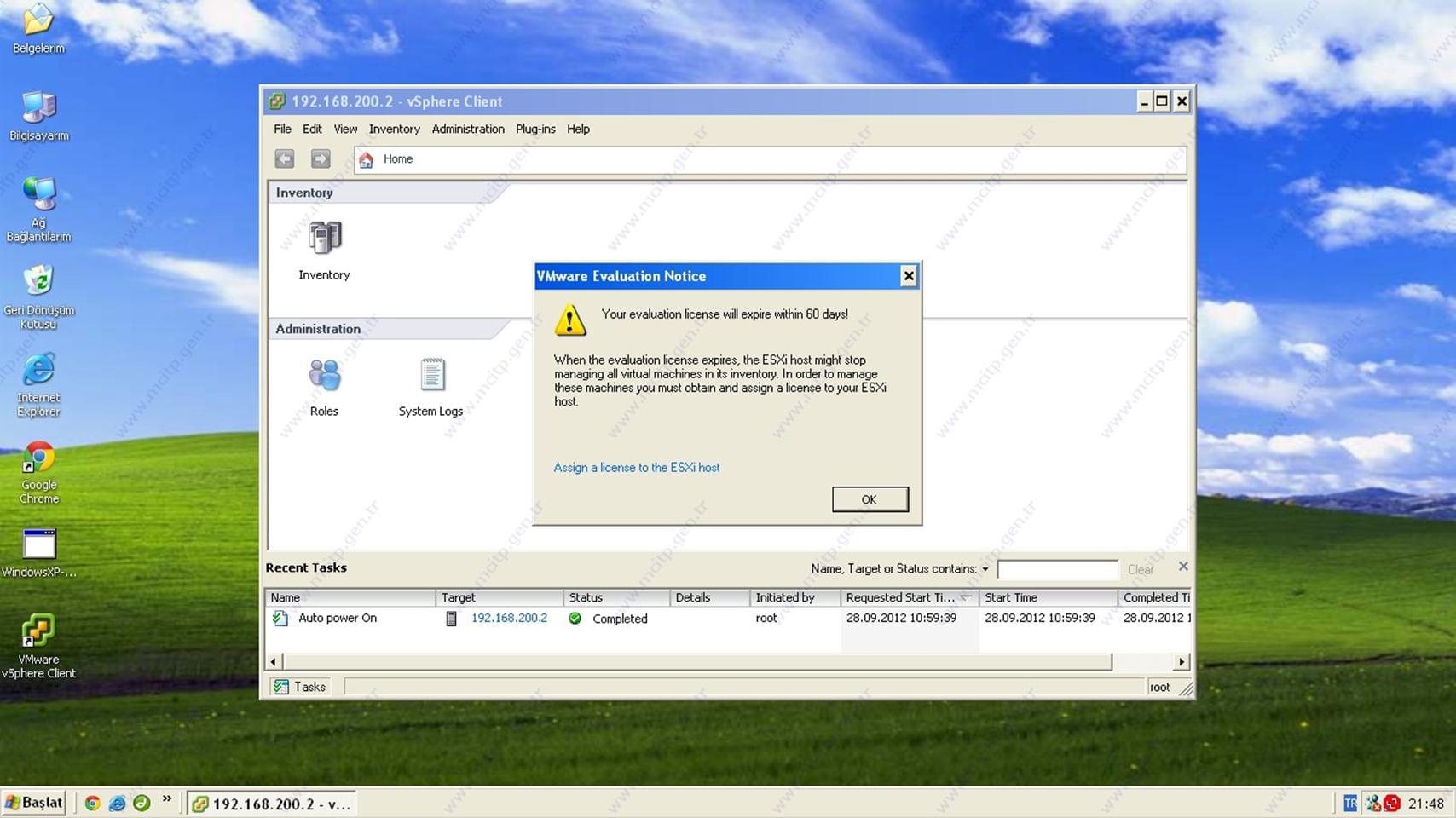The image size is (1456, 818).
Task: Open the File menu
Action: point(282,130)
